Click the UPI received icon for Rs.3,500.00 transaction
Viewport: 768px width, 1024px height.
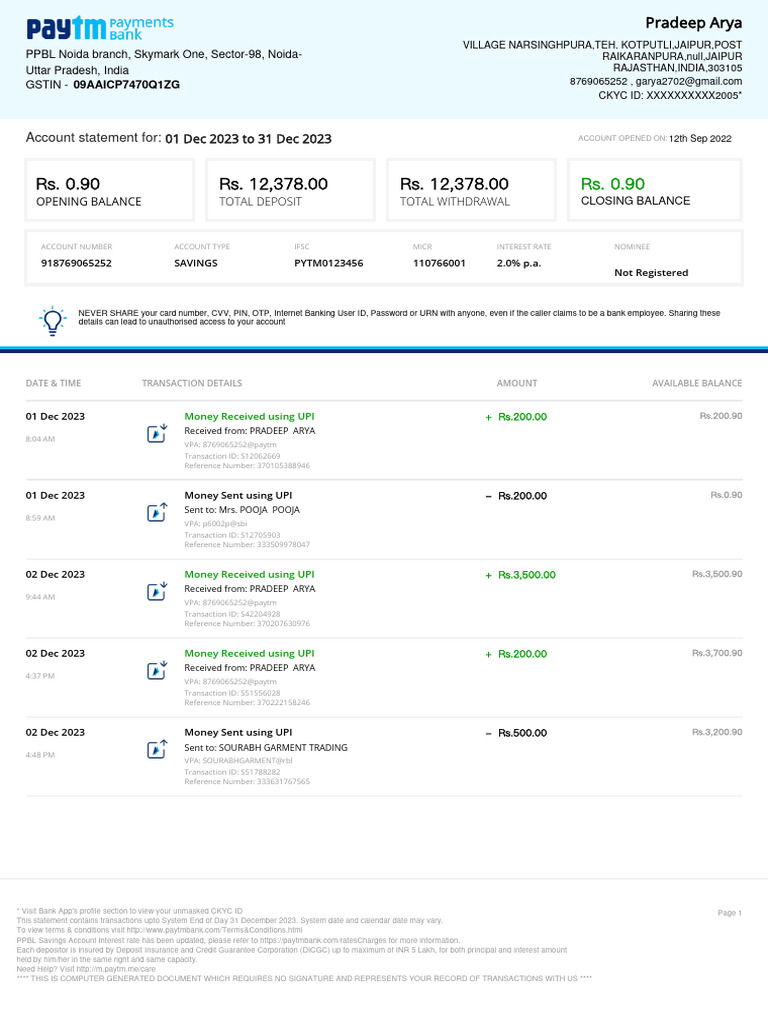pyautogui.click(x=157, y=591)
